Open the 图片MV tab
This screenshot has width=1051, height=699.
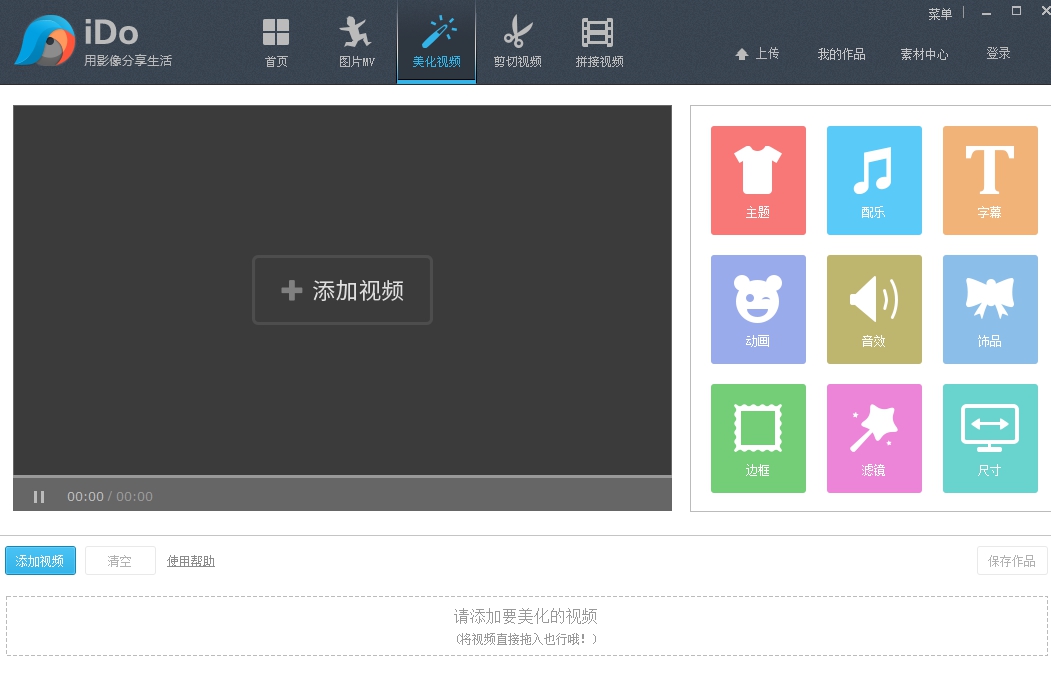[x=356, y=42]
